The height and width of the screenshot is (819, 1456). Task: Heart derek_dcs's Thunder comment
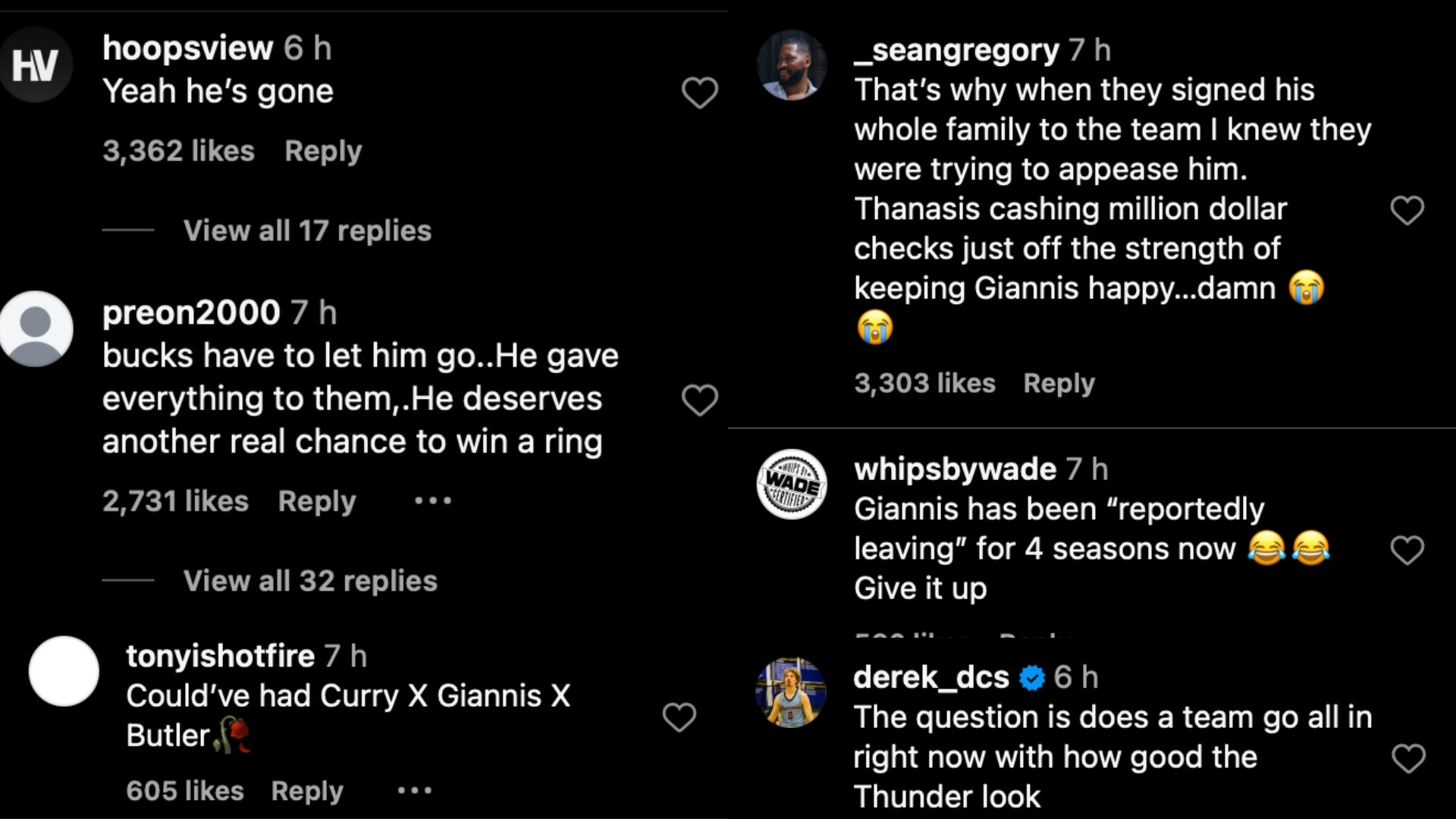click(x=1408, y=758)
